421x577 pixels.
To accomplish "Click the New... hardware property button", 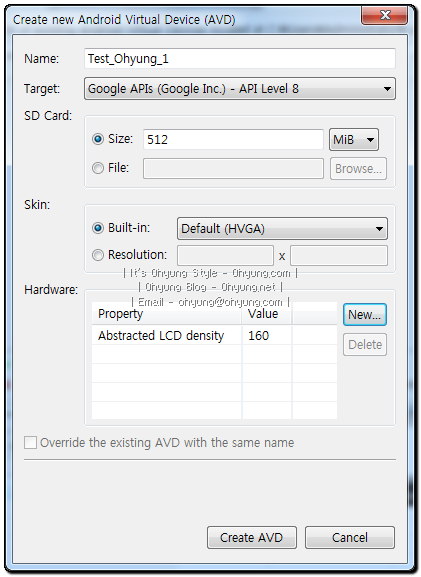I will tap(365, 315).
